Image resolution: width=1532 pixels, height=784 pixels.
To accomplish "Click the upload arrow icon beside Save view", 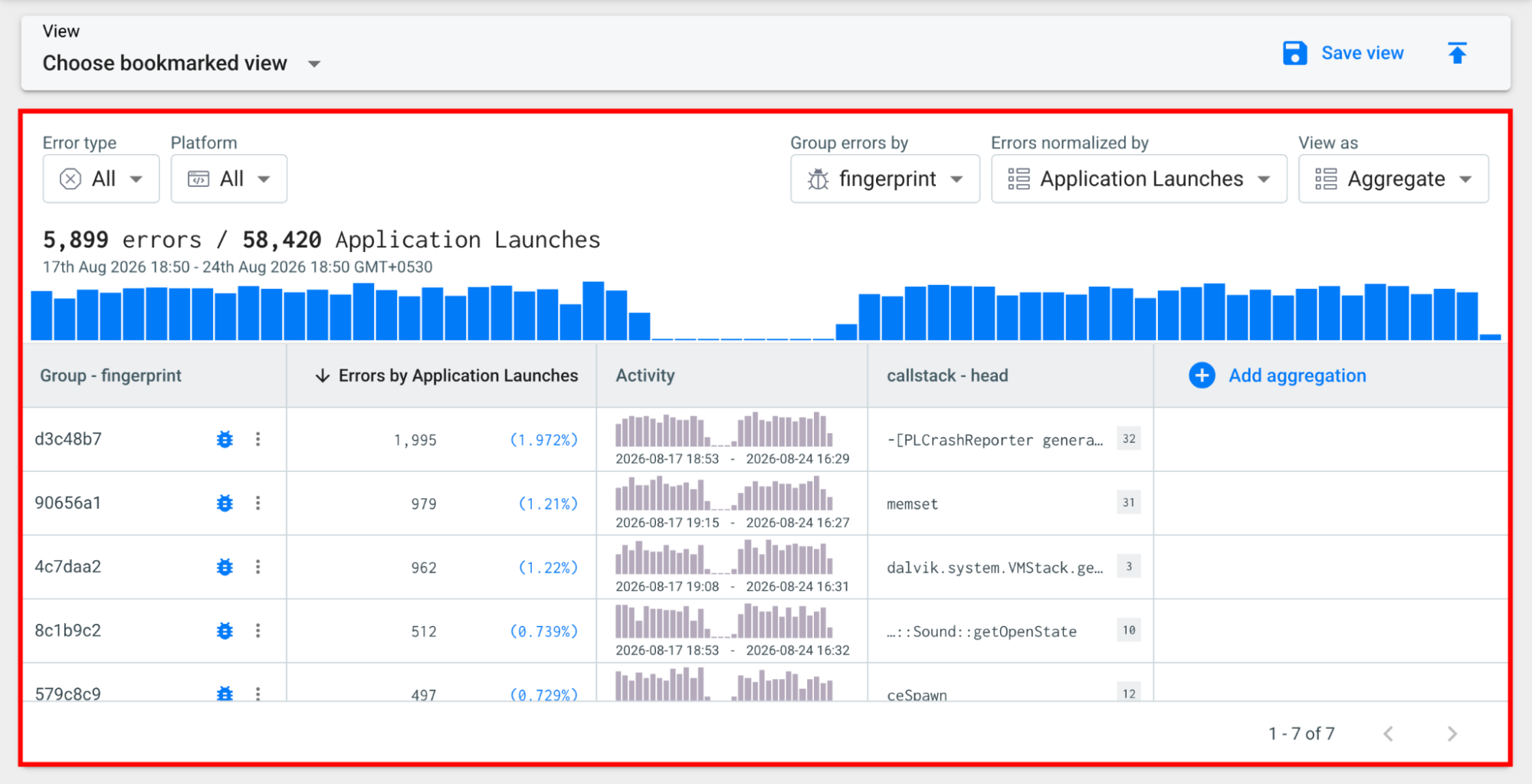I will pyautogui.click(x=1457, y=53).
